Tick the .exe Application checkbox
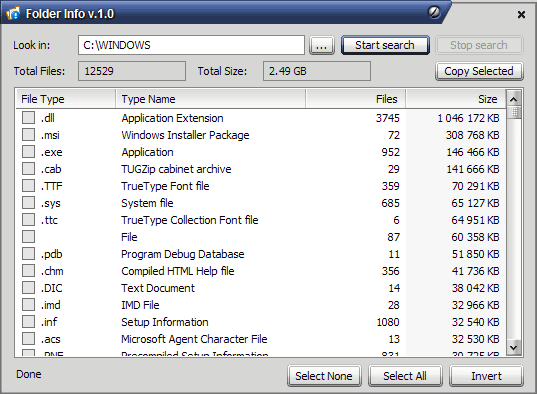 (28, 151)
